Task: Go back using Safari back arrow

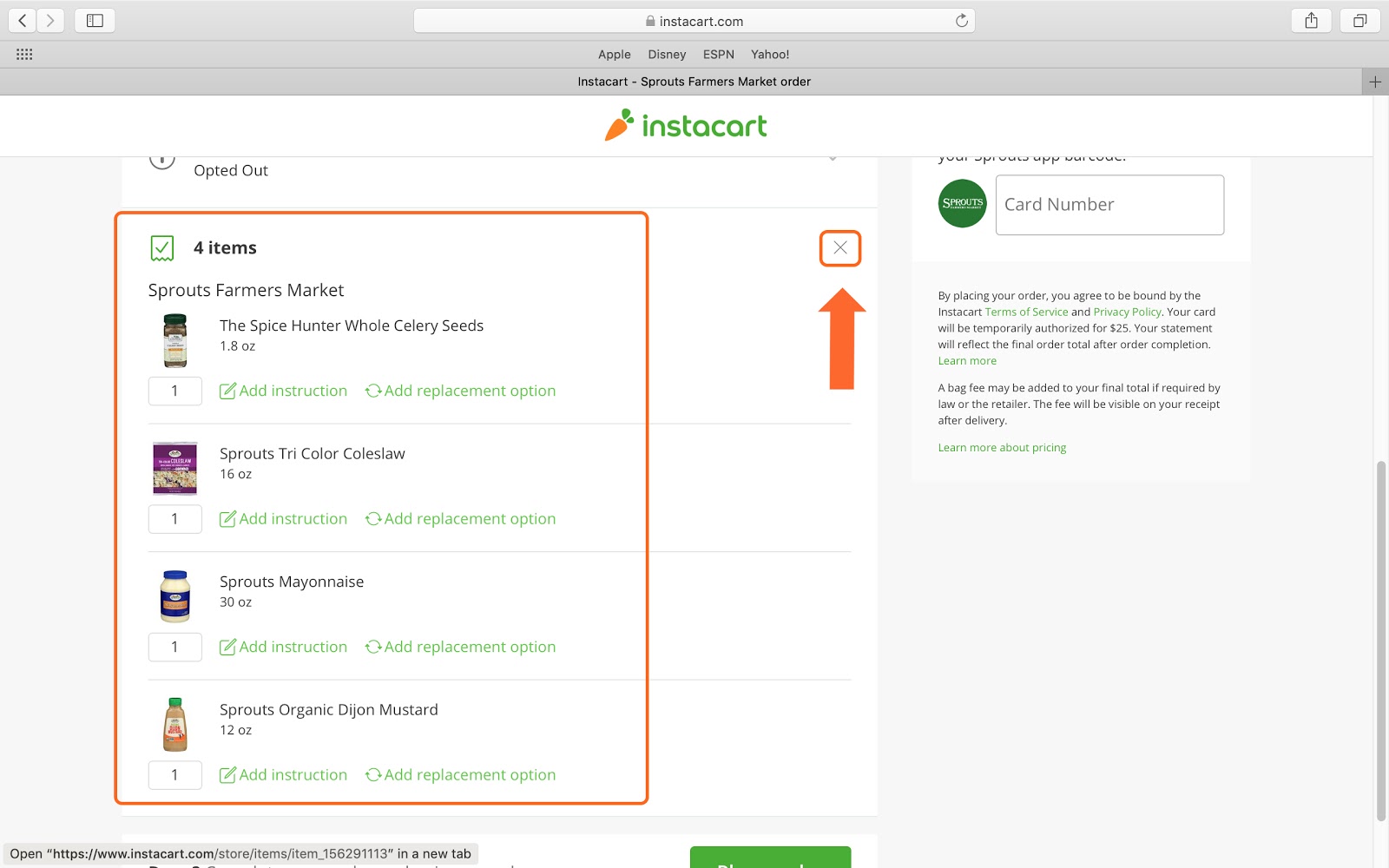Action: (x=23, y=20)
